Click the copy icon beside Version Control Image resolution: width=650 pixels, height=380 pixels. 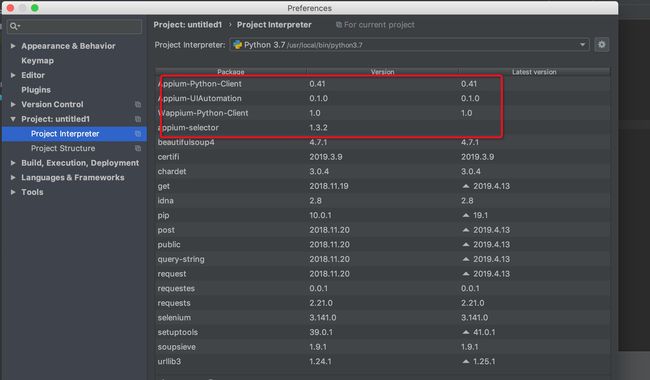pos(138,104)
